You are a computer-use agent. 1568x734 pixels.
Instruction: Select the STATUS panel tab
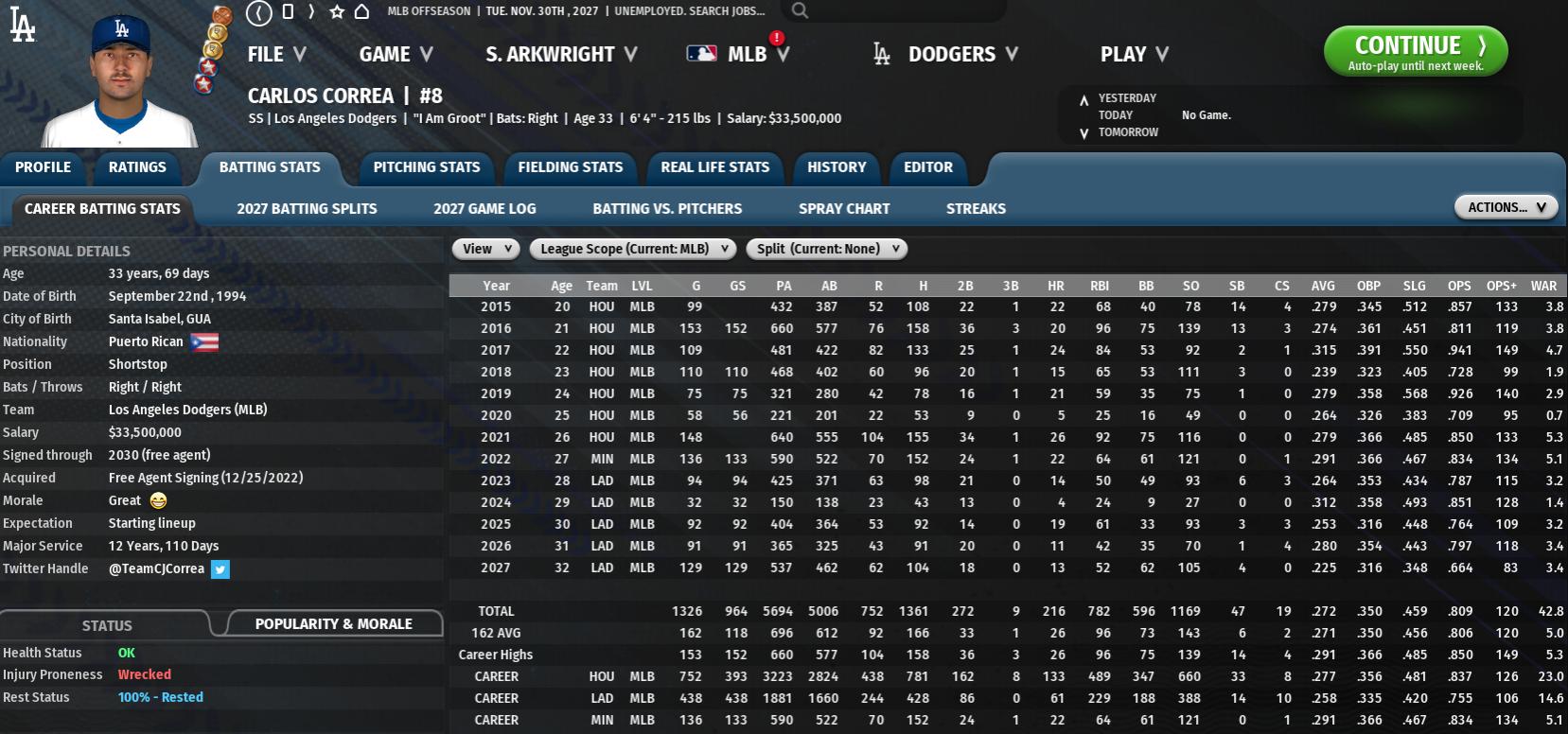(x=107, y=625)
